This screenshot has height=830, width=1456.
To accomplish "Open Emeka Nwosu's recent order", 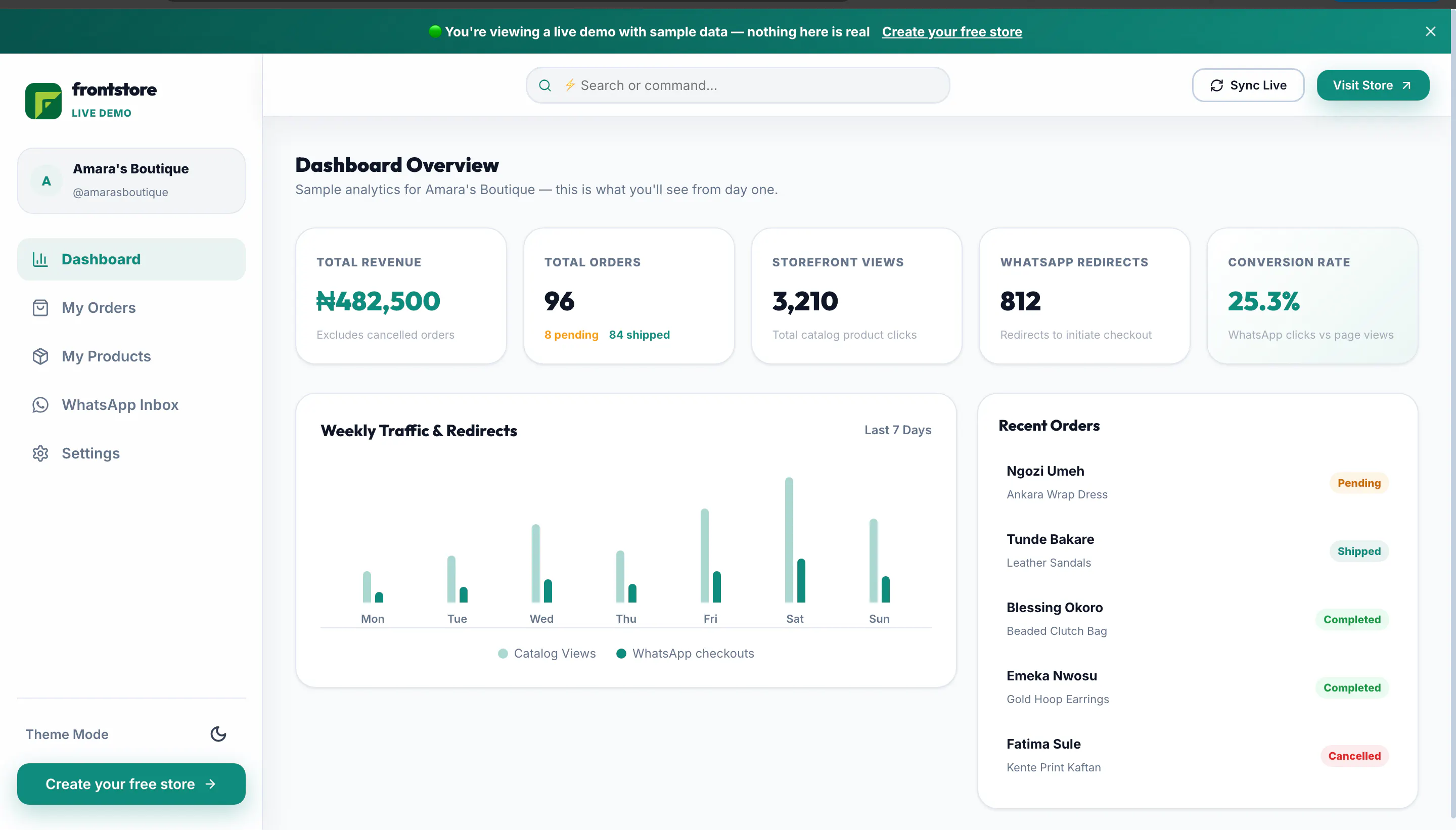I will [x=1197, y=687].
